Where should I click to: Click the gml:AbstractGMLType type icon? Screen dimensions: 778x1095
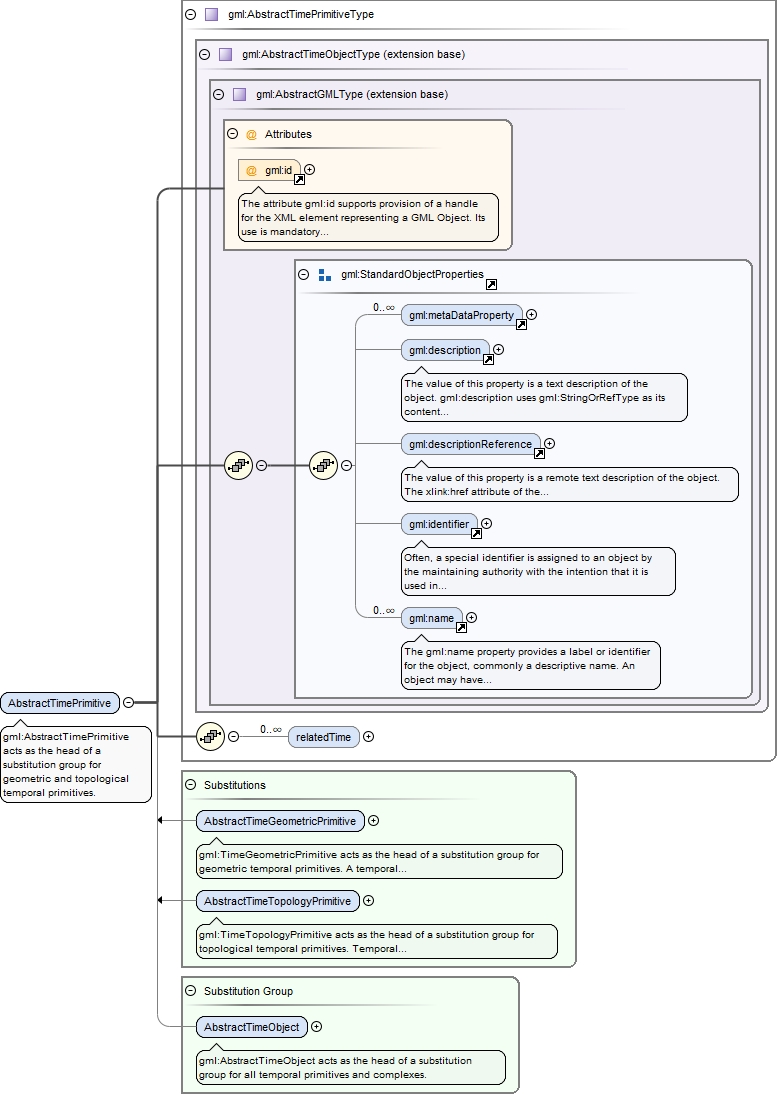[x=240, y=94]
